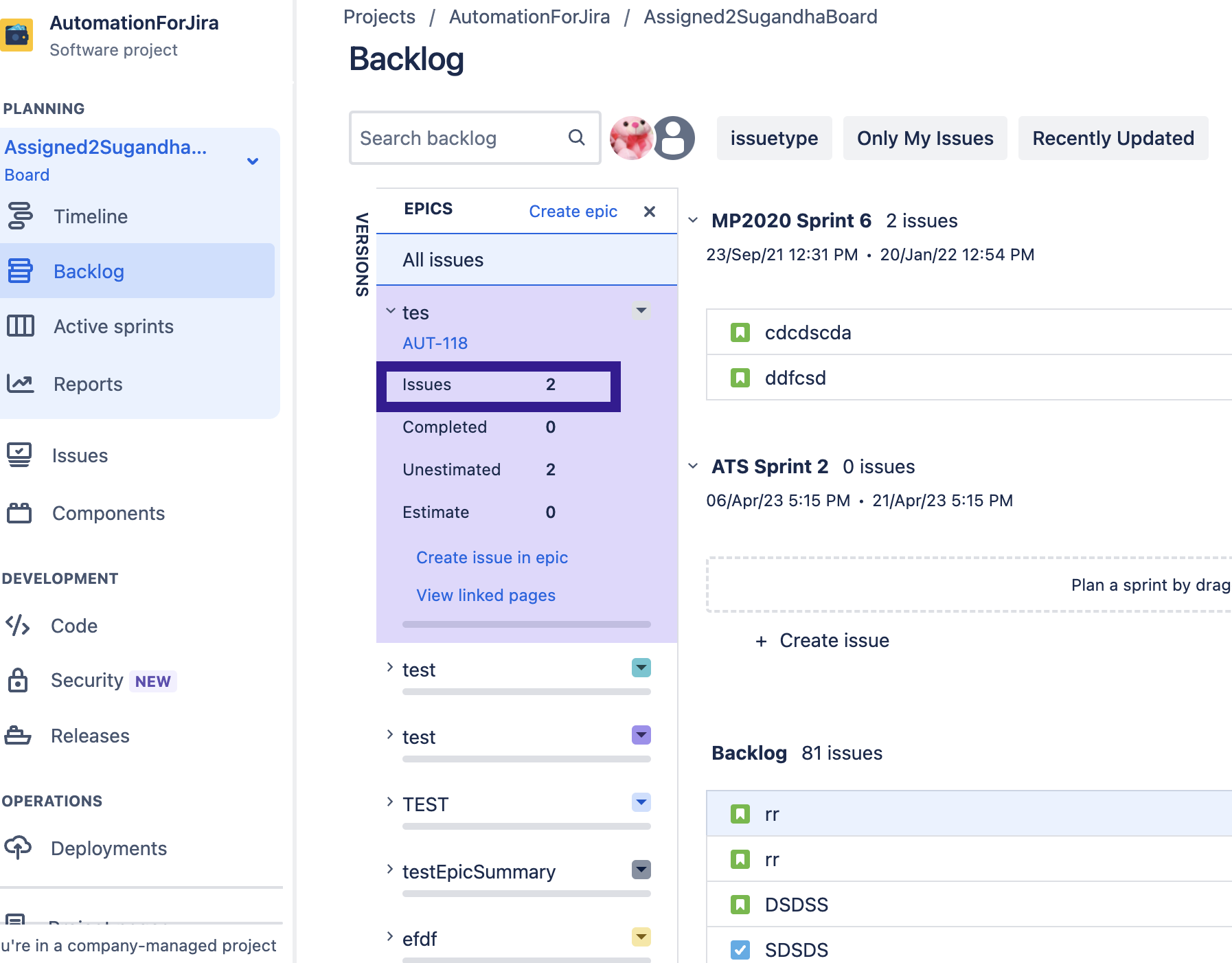This screenshot has height=963, width=1232.
Task: Expand the testEpicSummary epic
Action: (x=389, y=868)
